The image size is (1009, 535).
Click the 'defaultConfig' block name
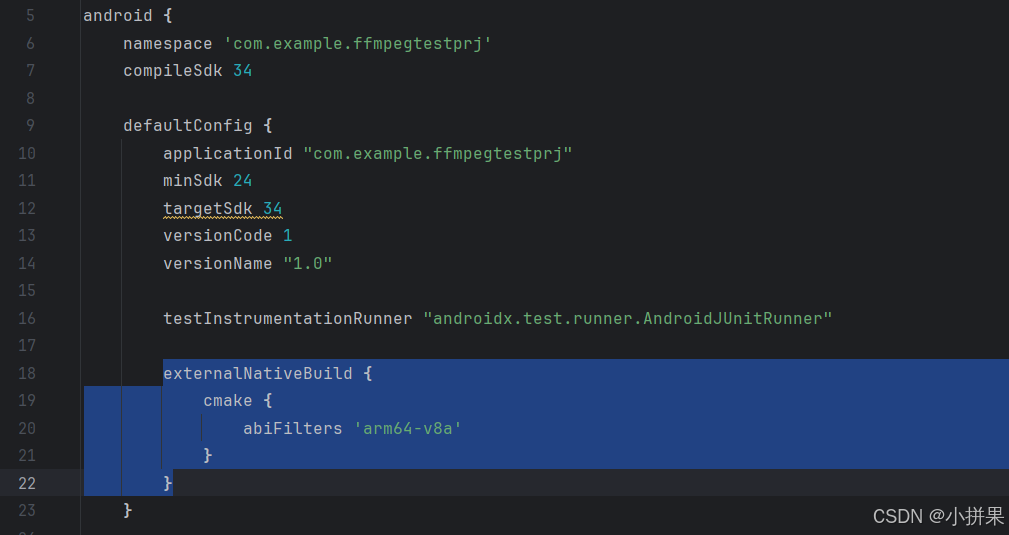click(188, 125)
